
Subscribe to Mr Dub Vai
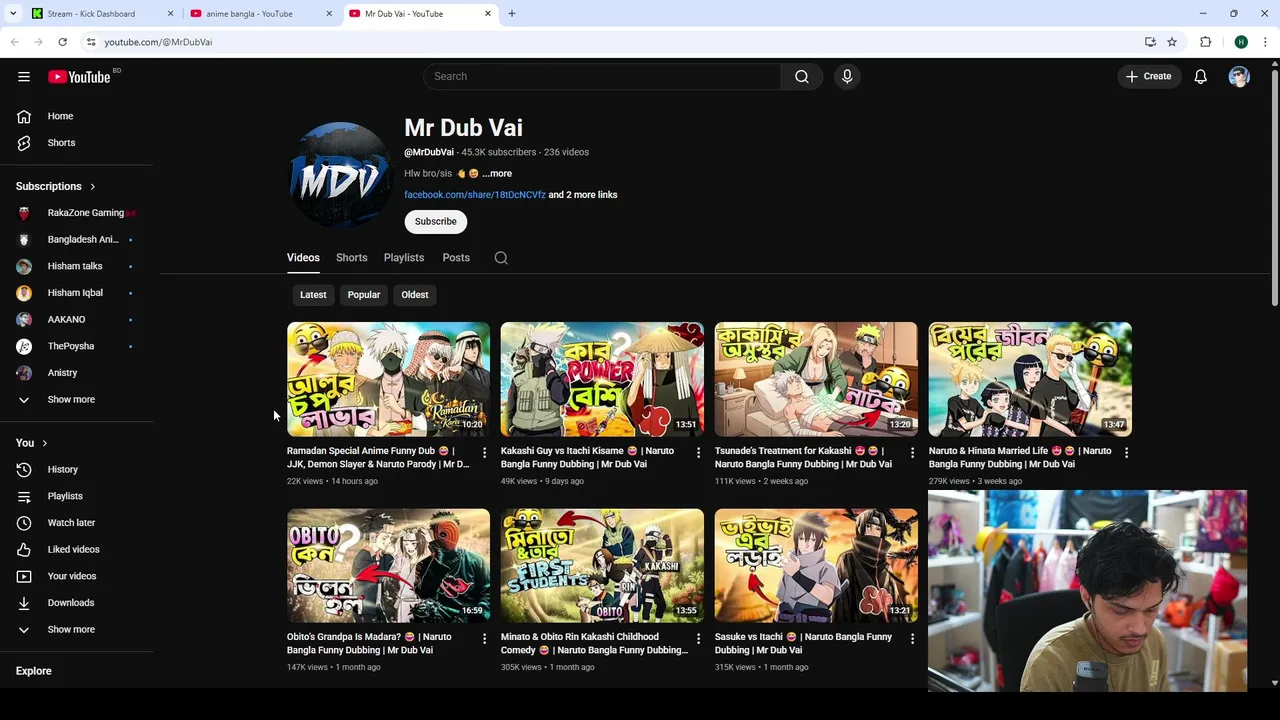pos(436,222)
